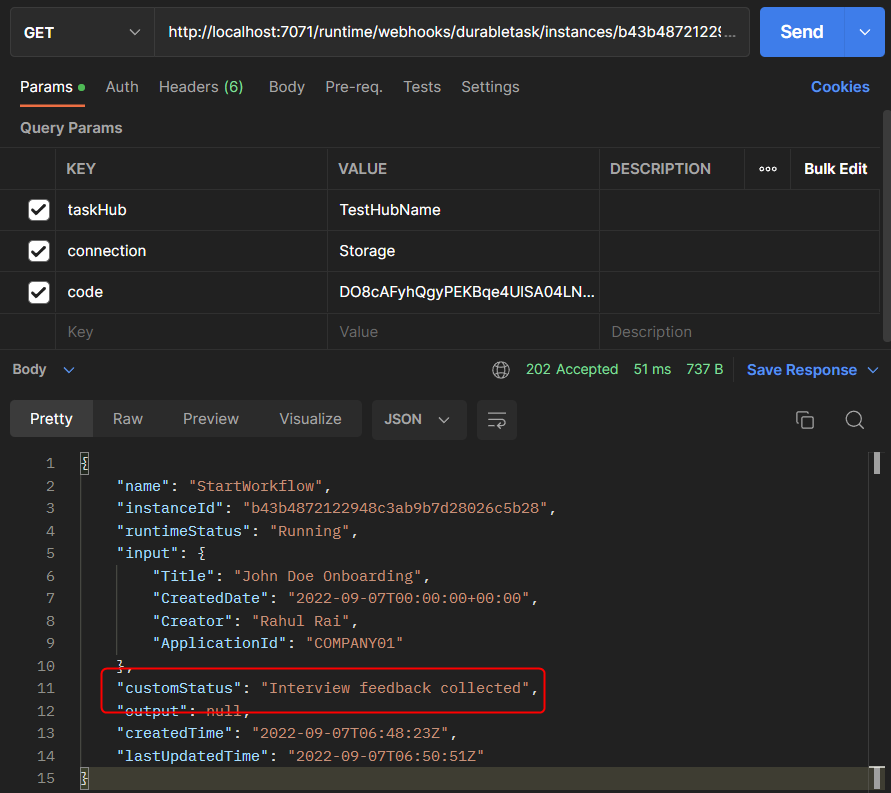Click the empty Value input field
The image size is (891, 793).
463,332
